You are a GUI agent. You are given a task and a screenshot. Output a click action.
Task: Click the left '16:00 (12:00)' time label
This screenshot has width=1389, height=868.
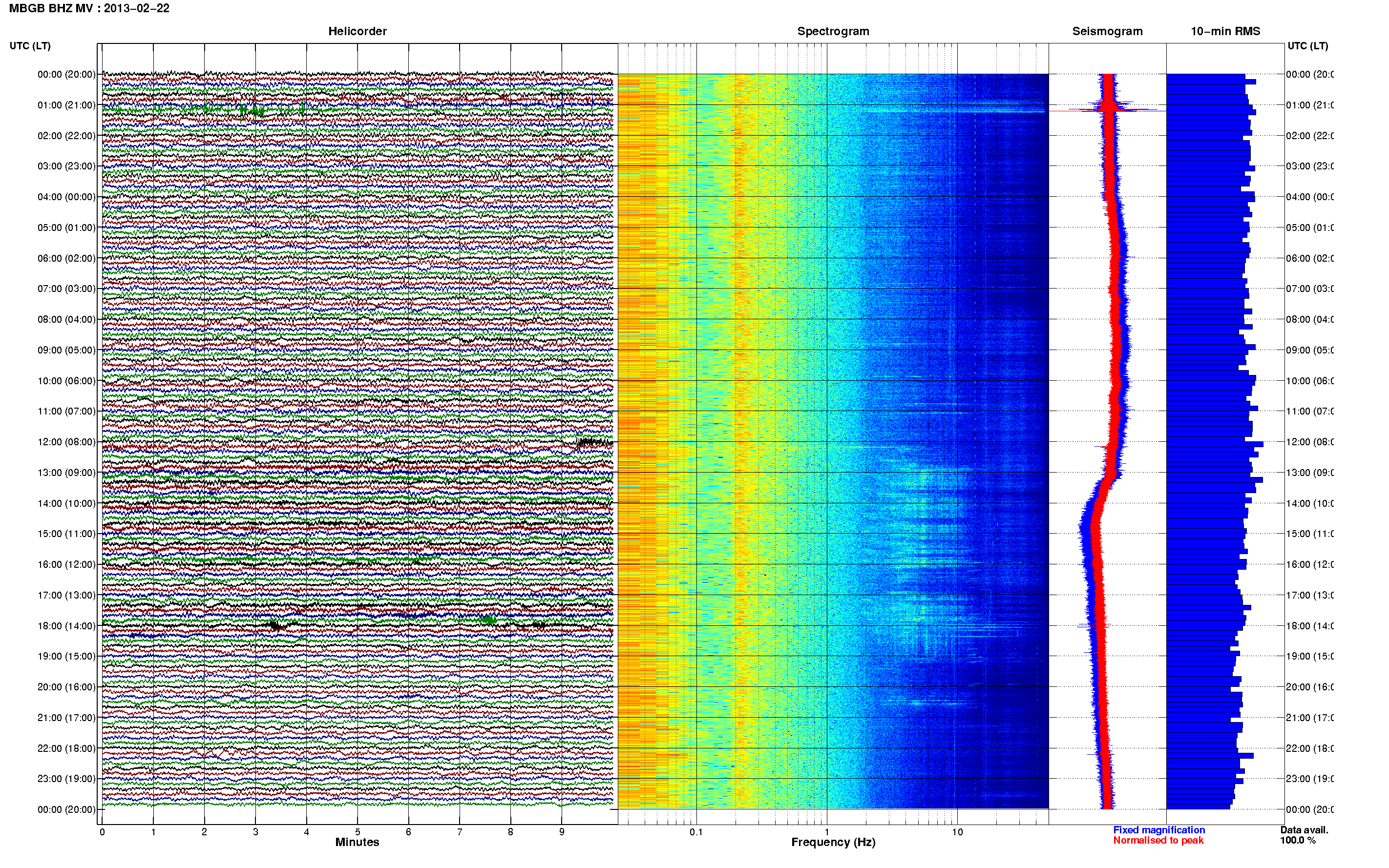pyautogui.click(x=66, y=564)
